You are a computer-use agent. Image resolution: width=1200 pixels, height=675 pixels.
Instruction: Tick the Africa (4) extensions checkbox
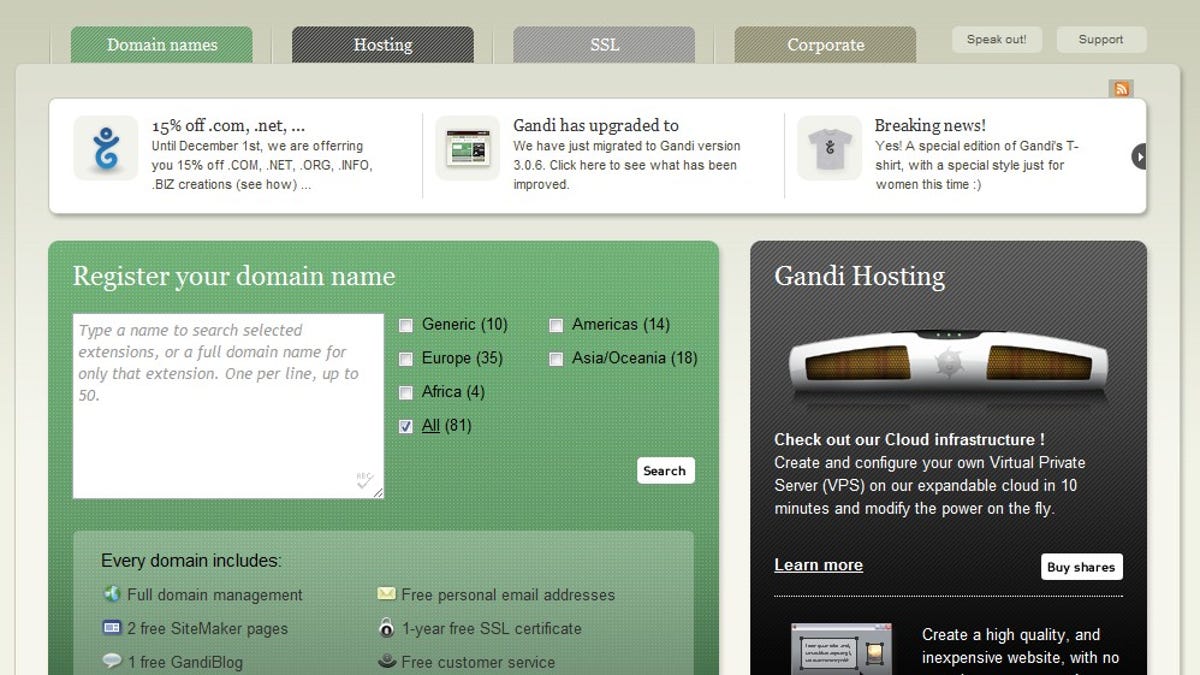point(406,392)
